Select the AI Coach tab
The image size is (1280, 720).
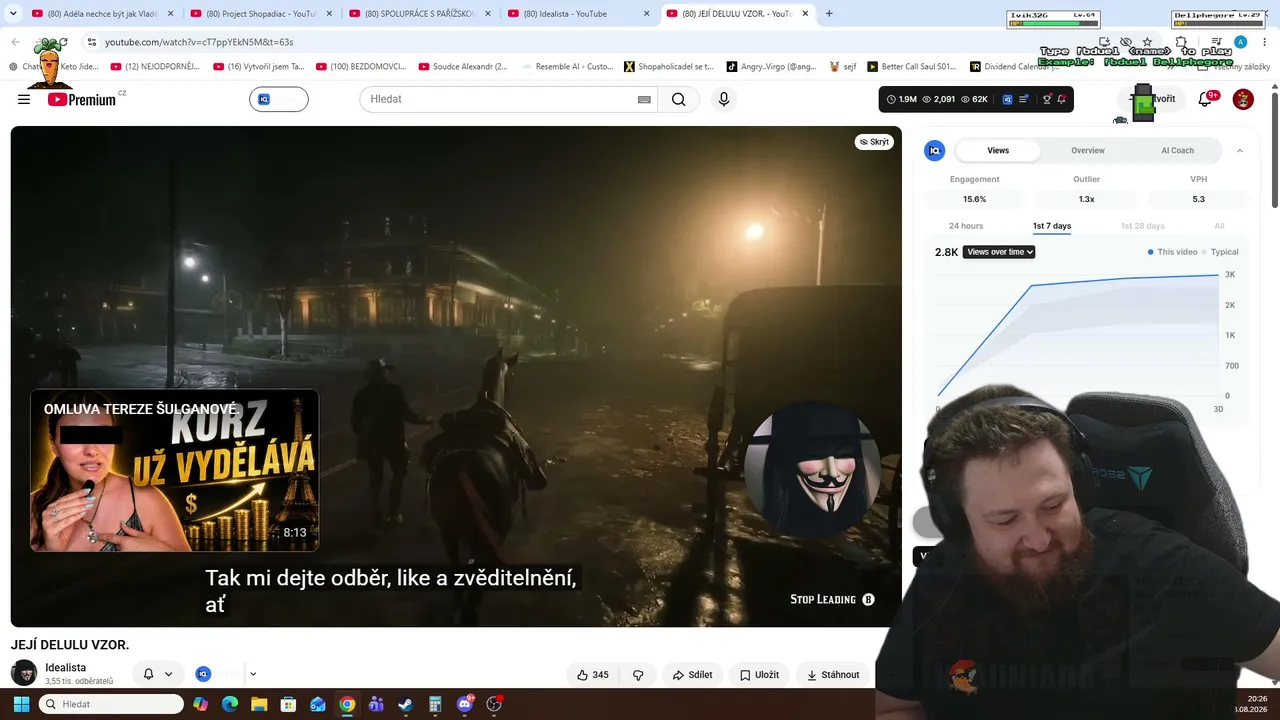click(1177, 151)
